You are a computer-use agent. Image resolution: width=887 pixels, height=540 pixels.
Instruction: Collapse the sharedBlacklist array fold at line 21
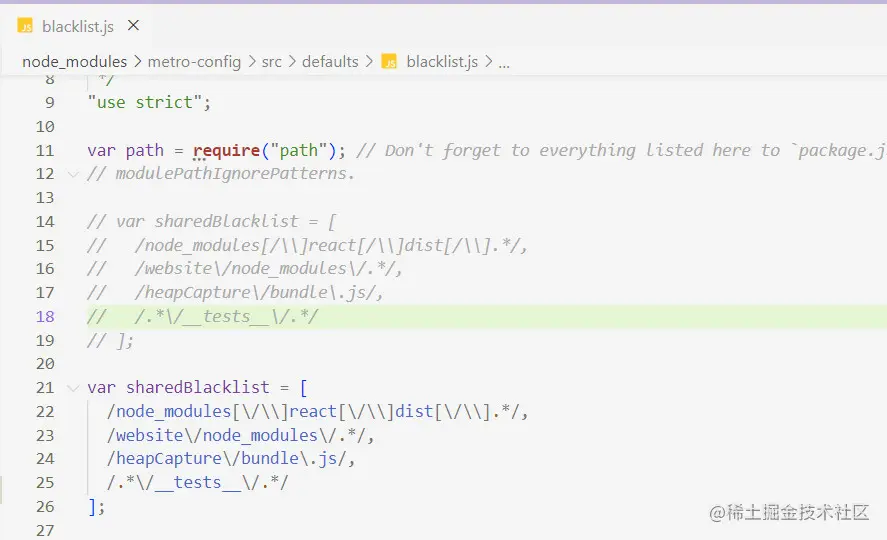(x=73, y=388)
